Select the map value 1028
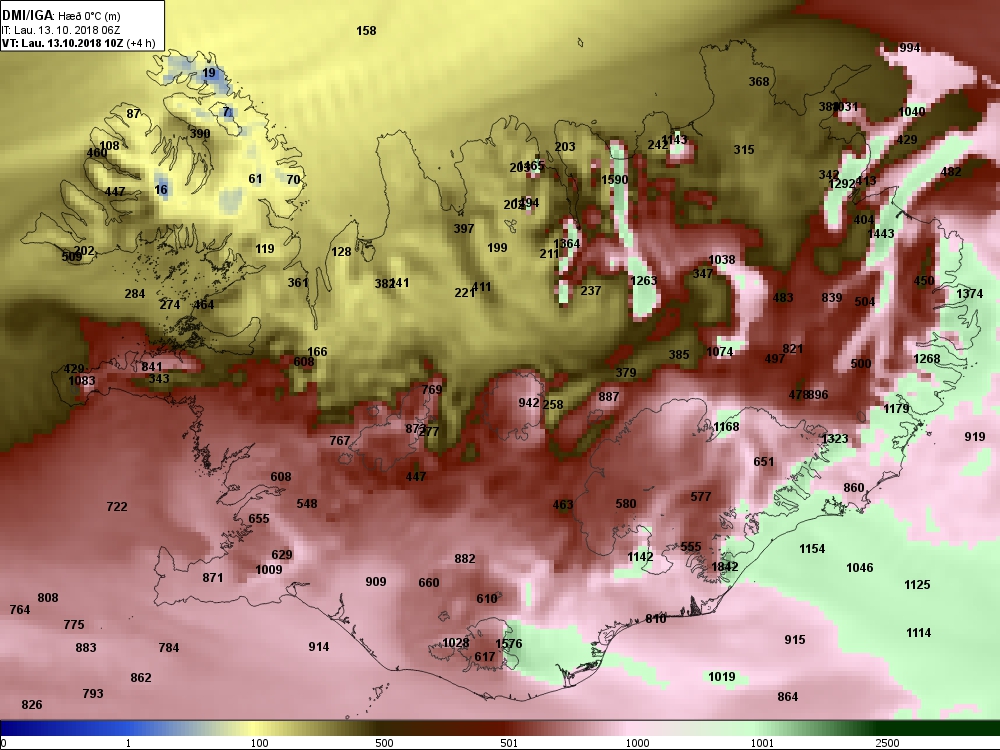1000x750 pixels. 456,643
